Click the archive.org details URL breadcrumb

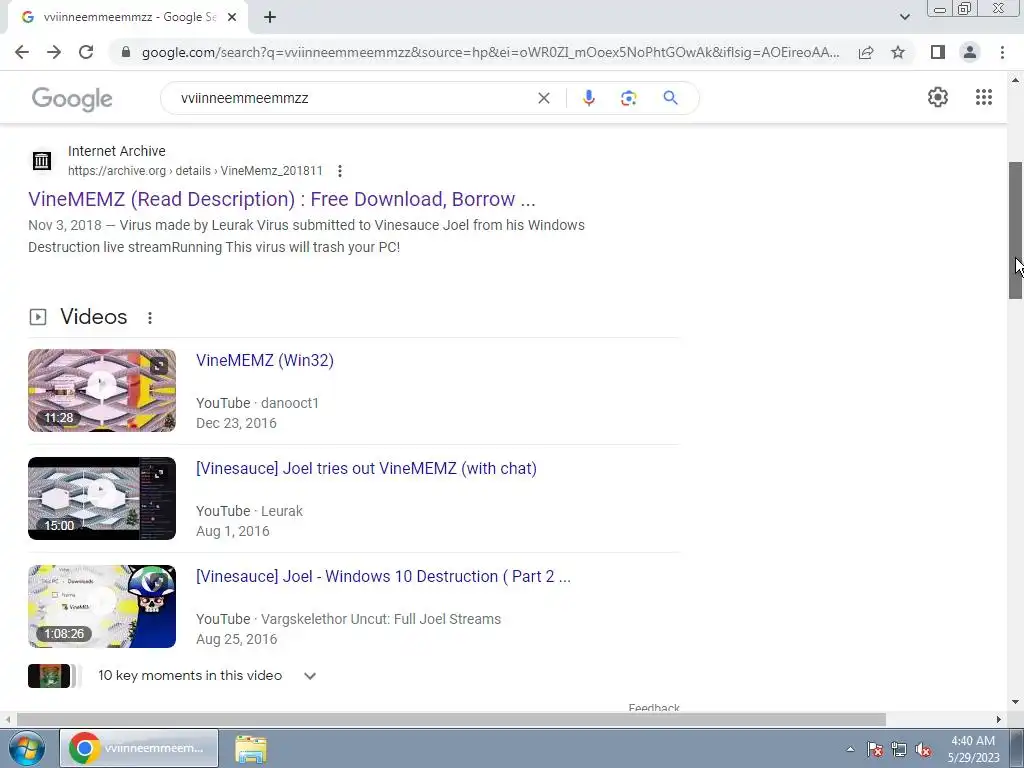click(195, 171)
